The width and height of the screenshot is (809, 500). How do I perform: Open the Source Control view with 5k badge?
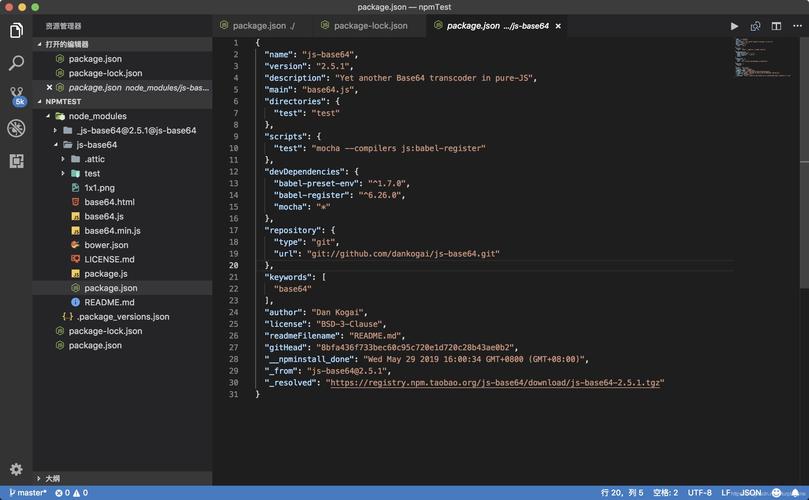(x=16, y=96)
